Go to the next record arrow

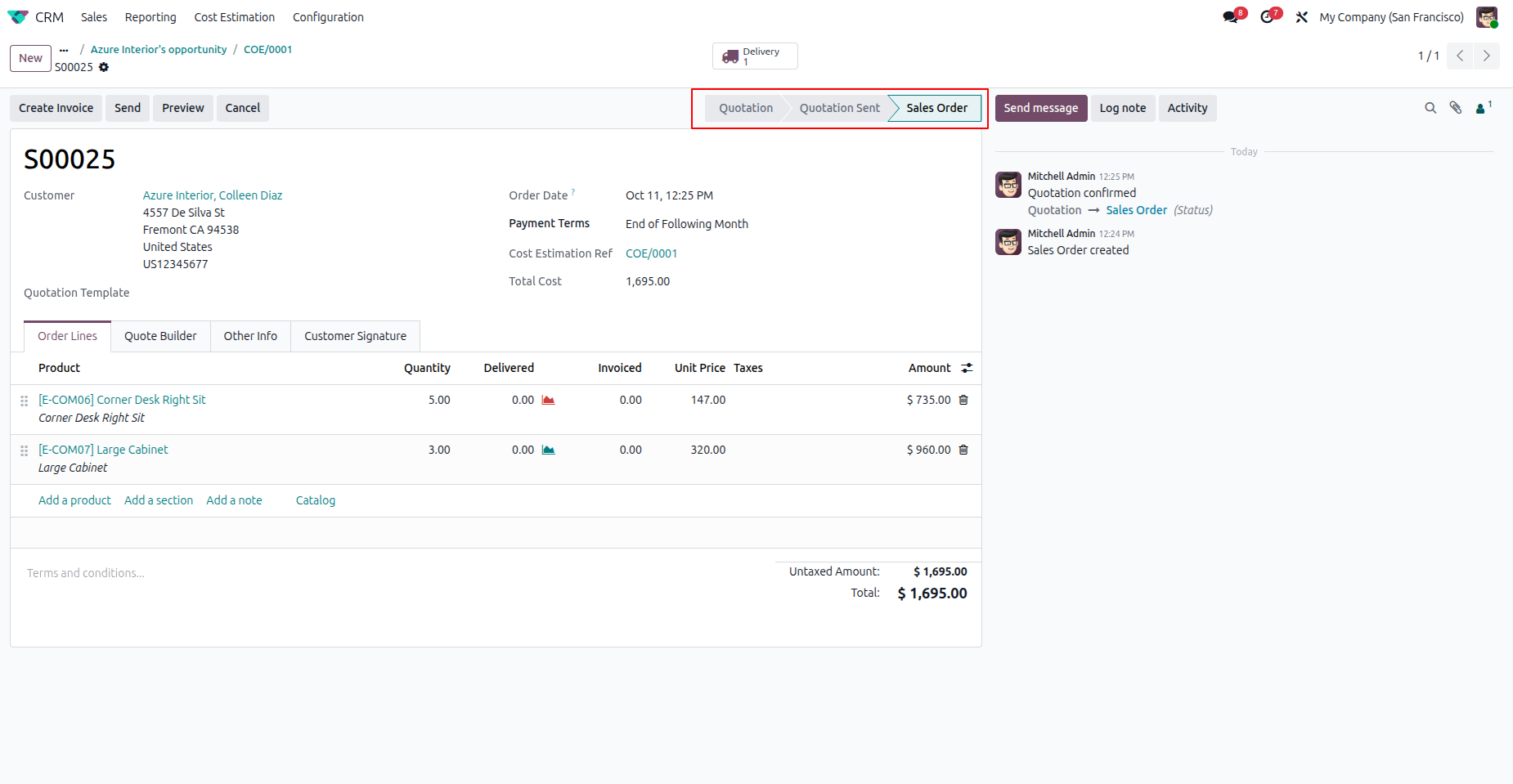[1487, 56]
